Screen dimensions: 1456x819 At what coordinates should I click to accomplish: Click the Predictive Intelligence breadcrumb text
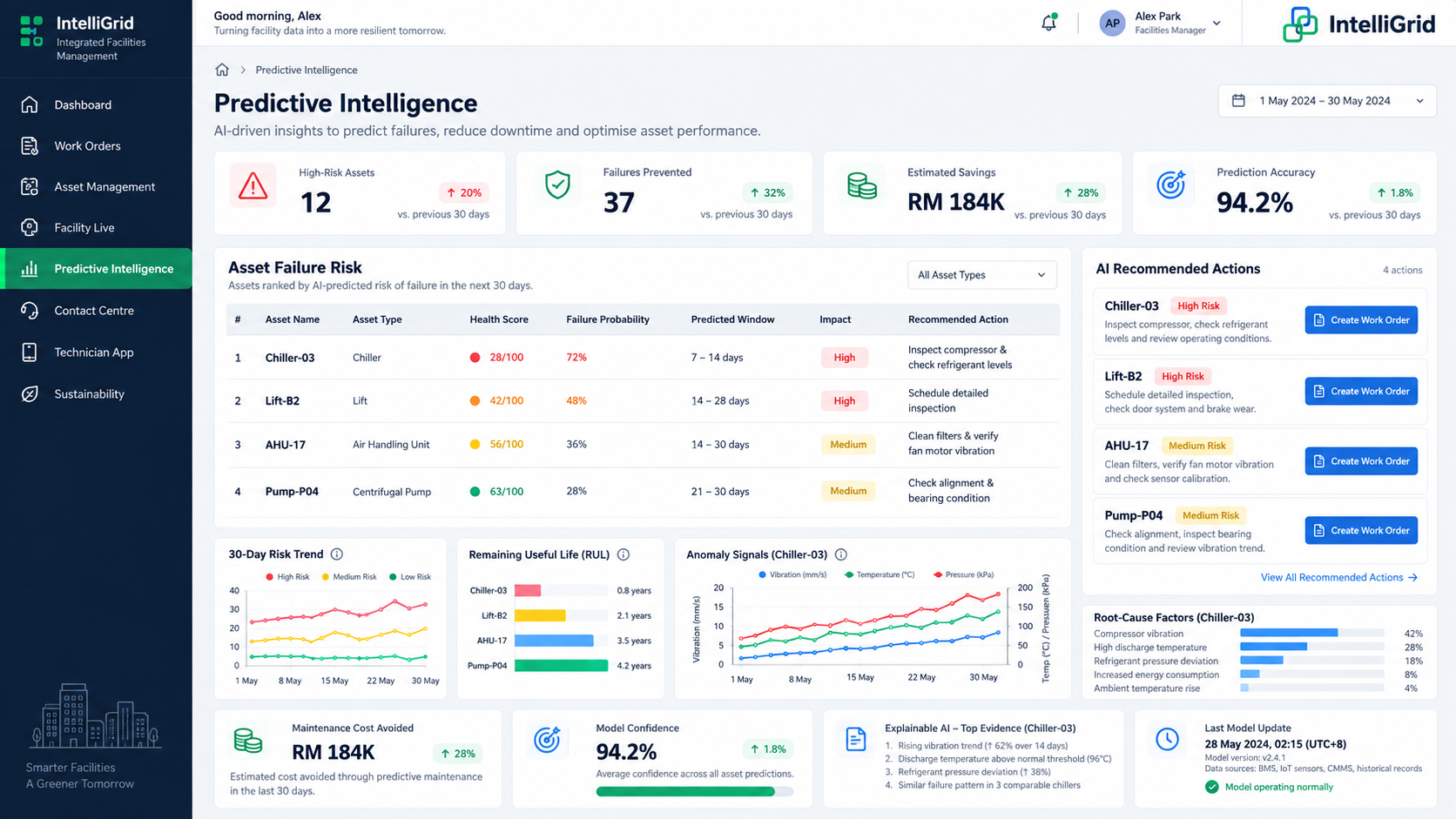307,70
